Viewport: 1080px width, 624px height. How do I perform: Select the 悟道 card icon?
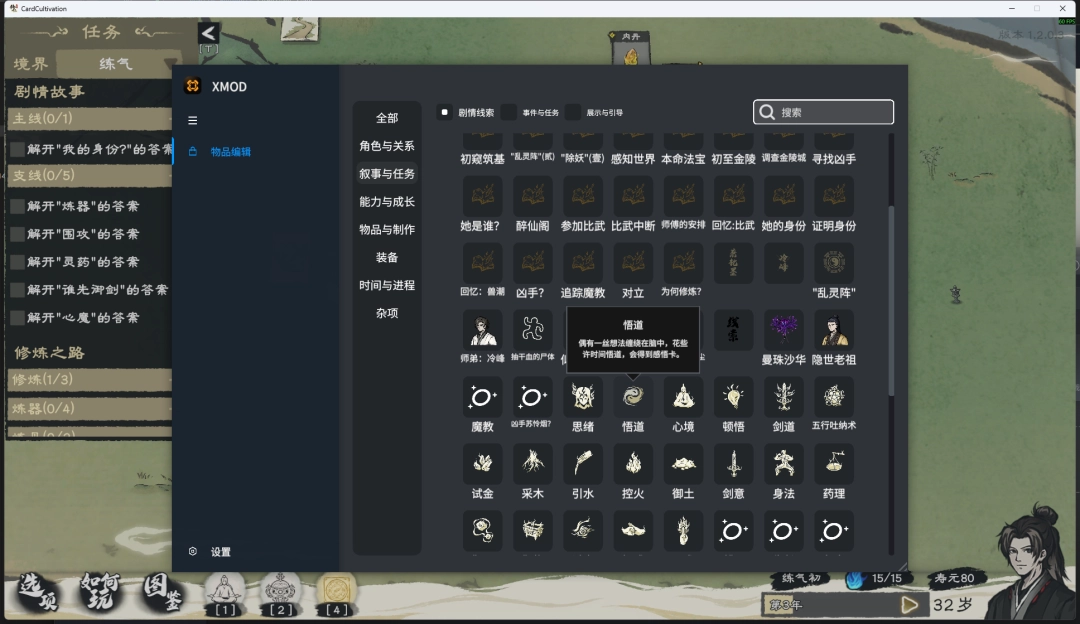point(633,397)
